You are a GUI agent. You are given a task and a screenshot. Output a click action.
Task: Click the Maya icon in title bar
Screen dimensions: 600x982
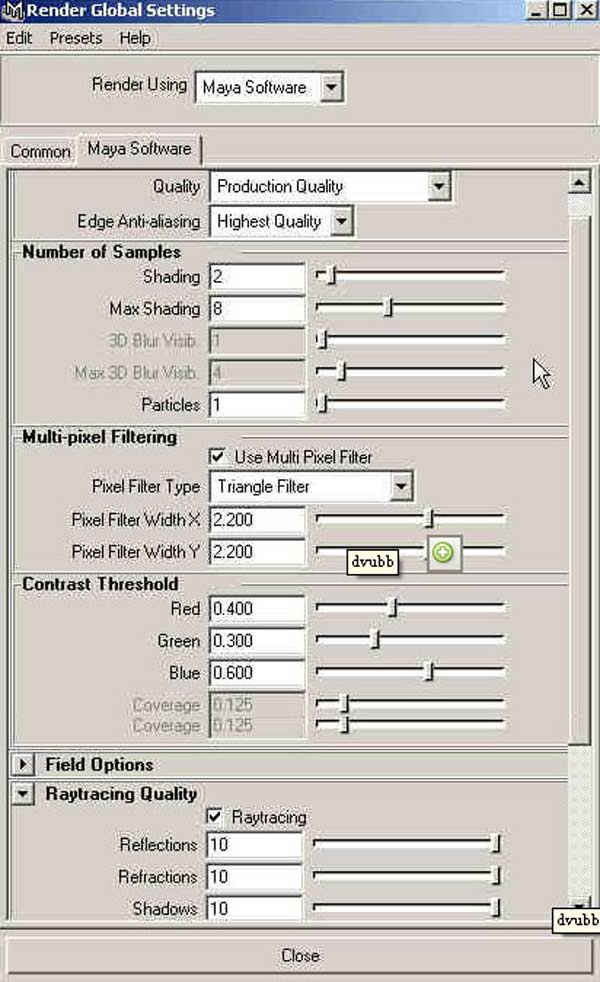point(12,11)
